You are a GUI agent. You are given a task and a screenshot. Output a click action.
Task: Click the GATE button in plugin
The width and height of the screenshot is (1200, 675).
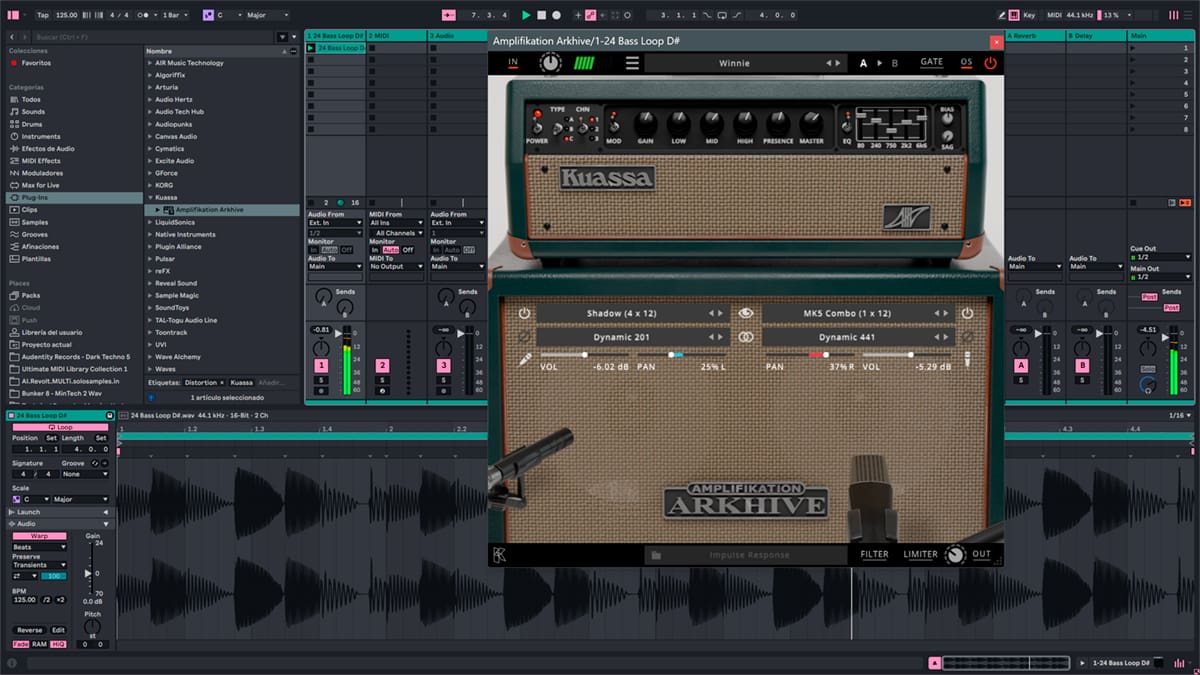tap(931, 63)
